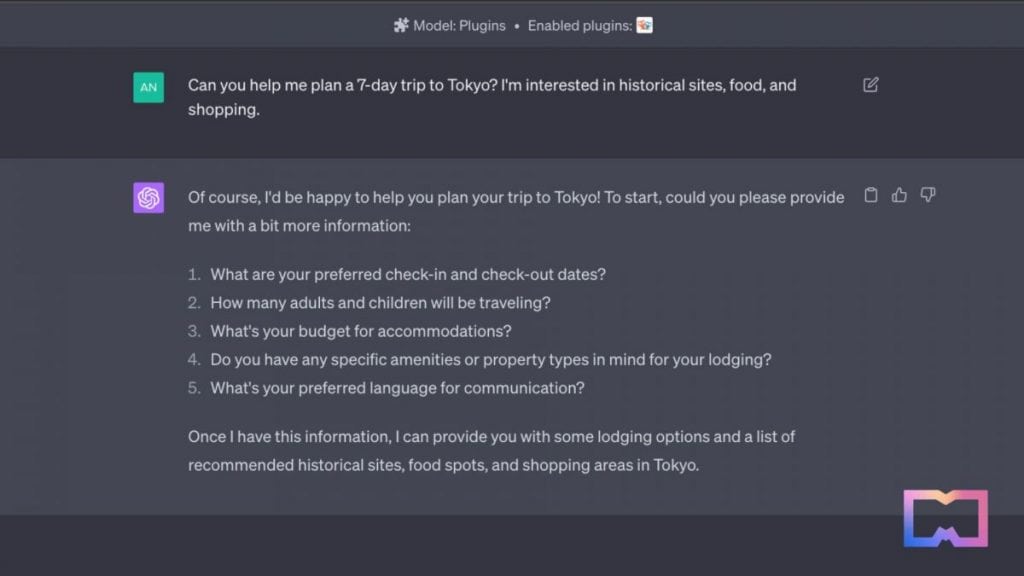1024x576 pixels.
Task: Click the check-in and check-out dates question
Action: point(408,274)
